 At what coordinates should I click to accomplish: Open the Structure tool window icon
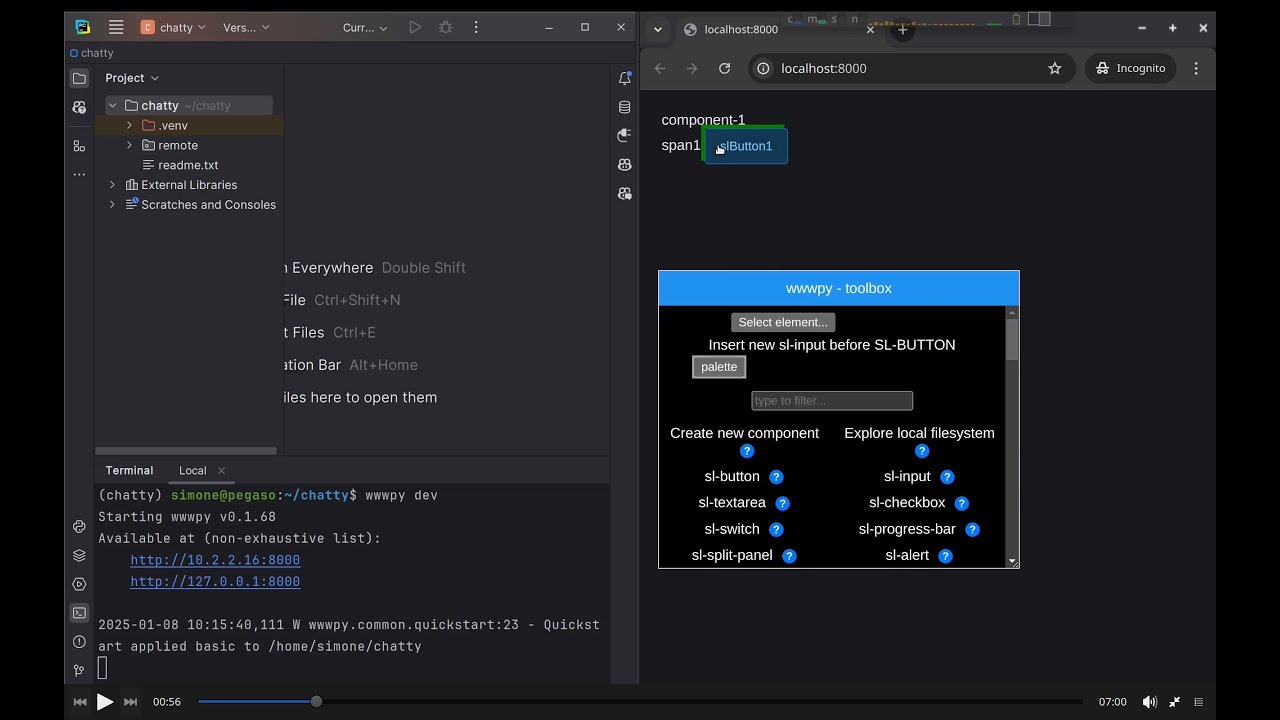click(79, 146)
